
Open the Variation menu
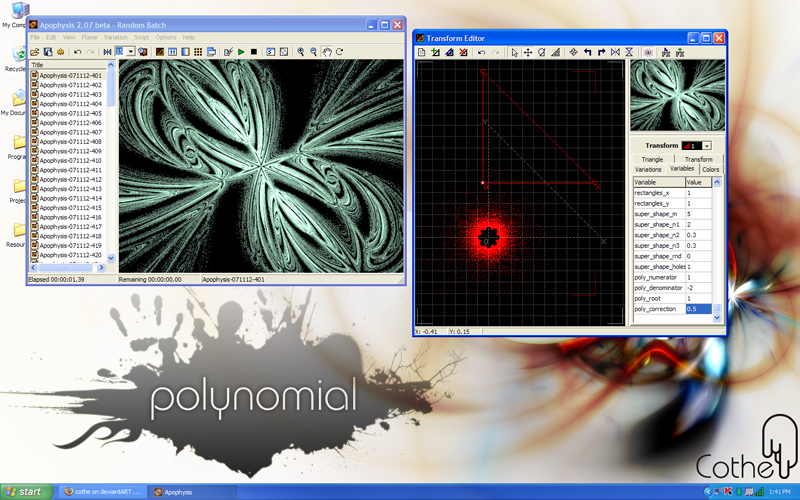pyautogui.click(x=115, y=37)
